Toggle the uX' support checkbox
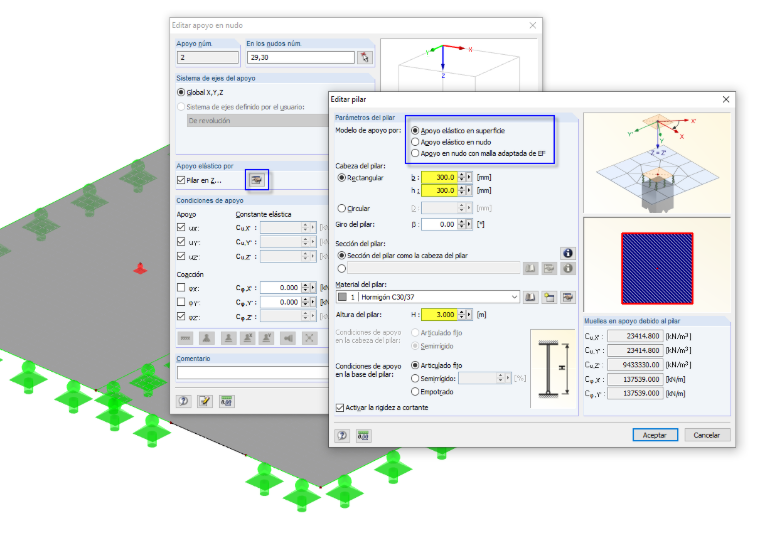 [181, 227]
